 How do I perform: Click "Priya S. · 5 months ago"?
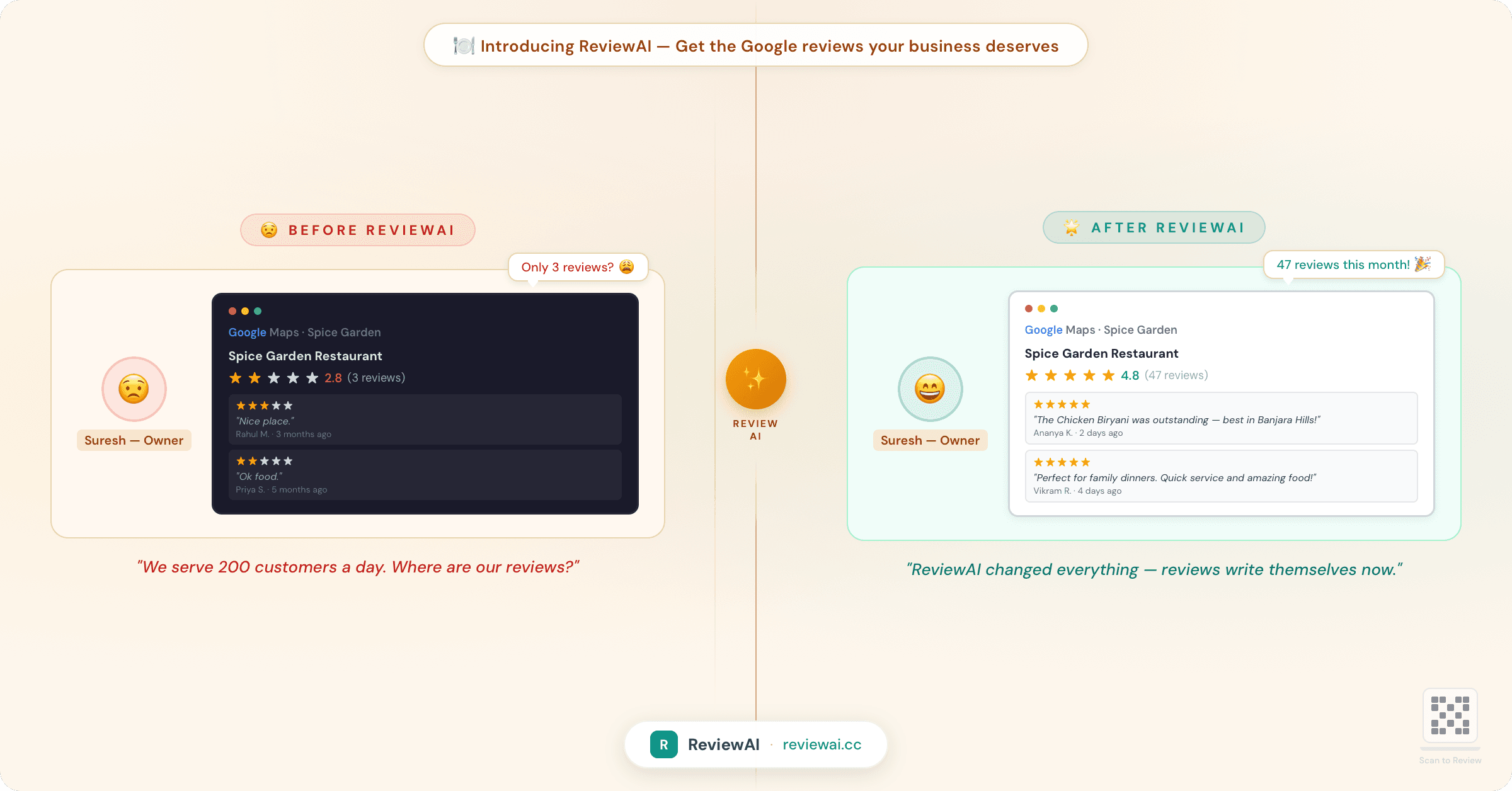coord(282,490)
